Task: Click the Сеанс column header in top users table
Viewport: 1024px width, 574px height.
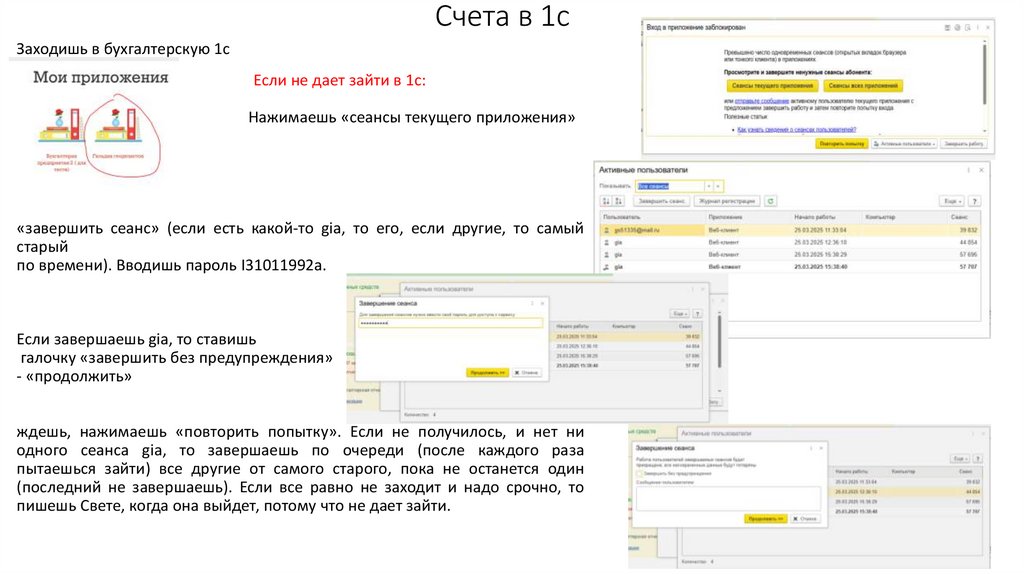Action: [x=963, y=217]
